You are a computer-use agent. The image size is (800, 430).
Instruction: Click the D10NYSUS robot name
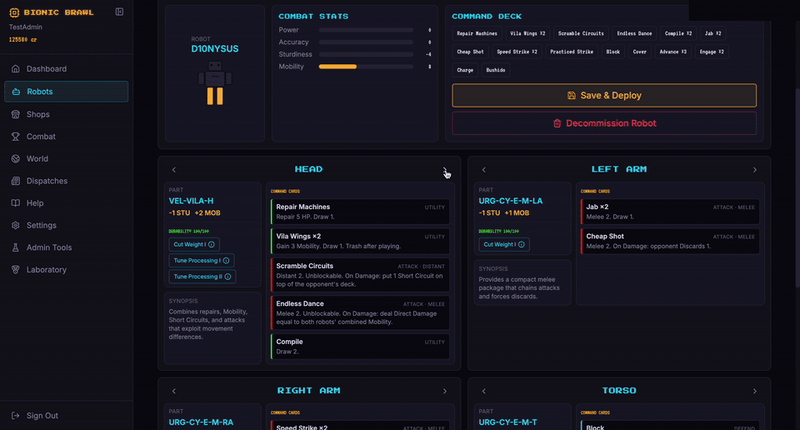[215, 49]
